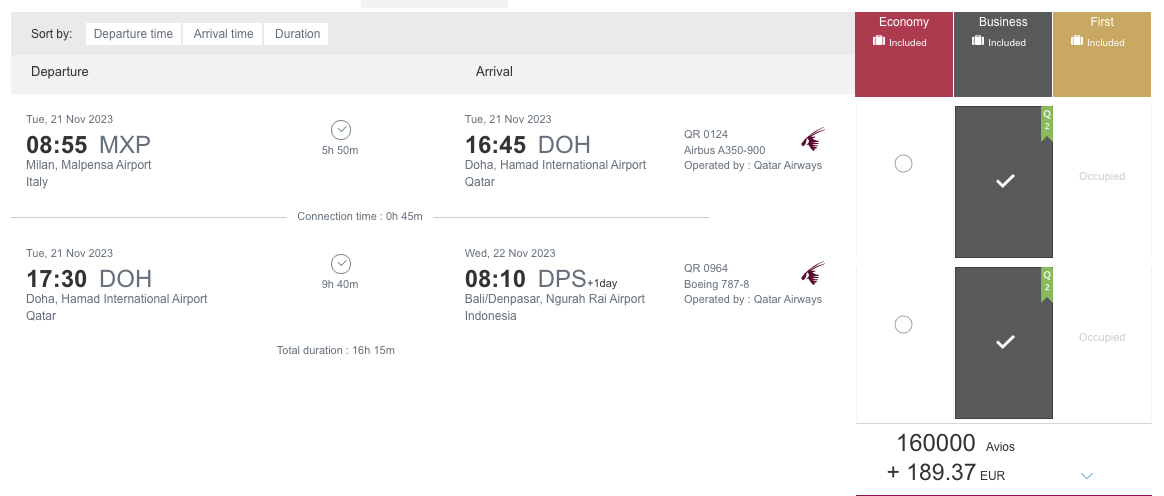The height and width of the screenshot is (496, 1164).
Task: Sort flights by Arrival time
Action: pos(223,34)
